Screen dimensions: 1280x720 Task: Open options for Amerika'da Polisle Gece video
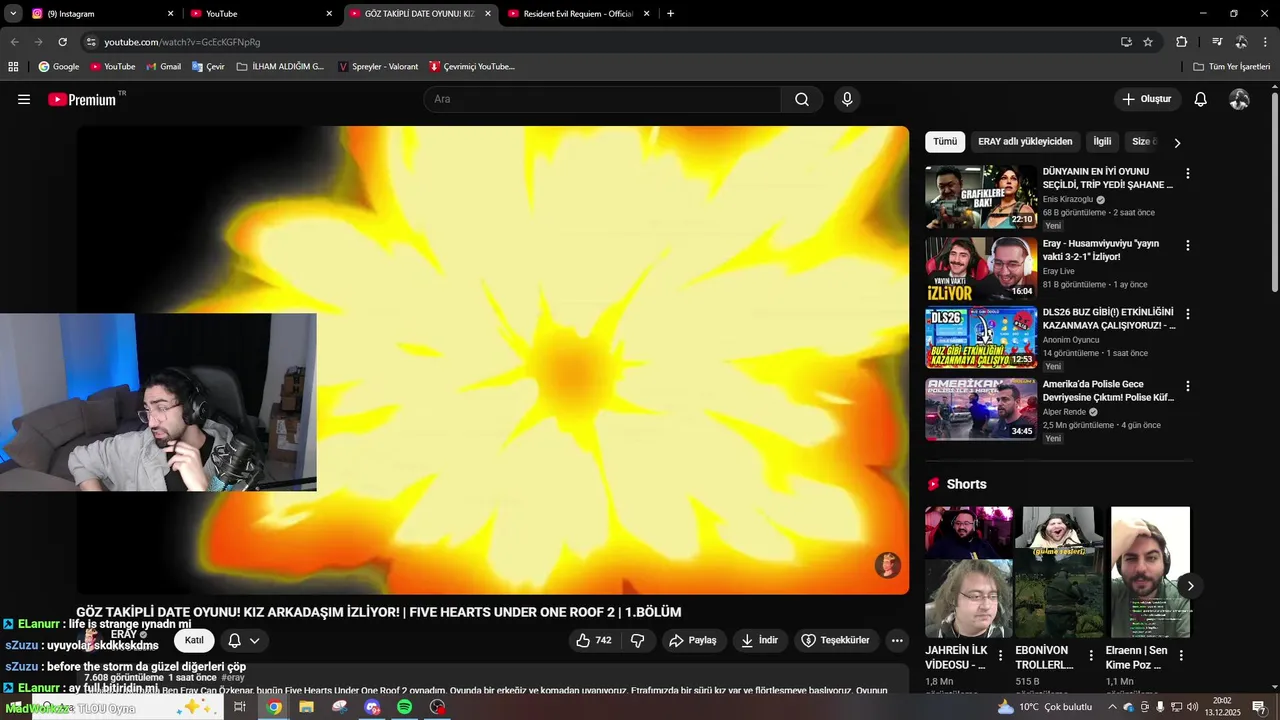point(1187,386)
